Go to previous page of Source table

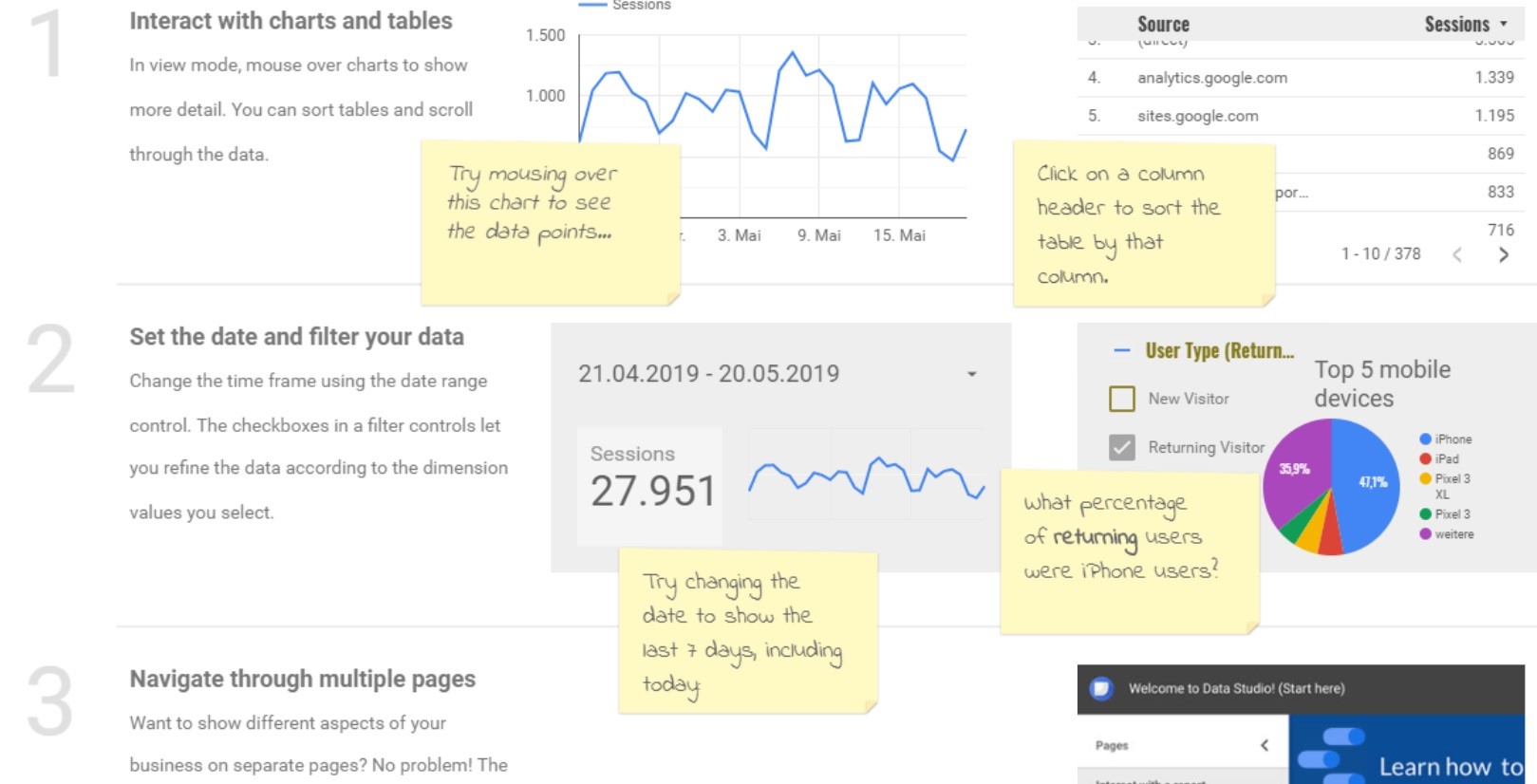click(1457, 254)
